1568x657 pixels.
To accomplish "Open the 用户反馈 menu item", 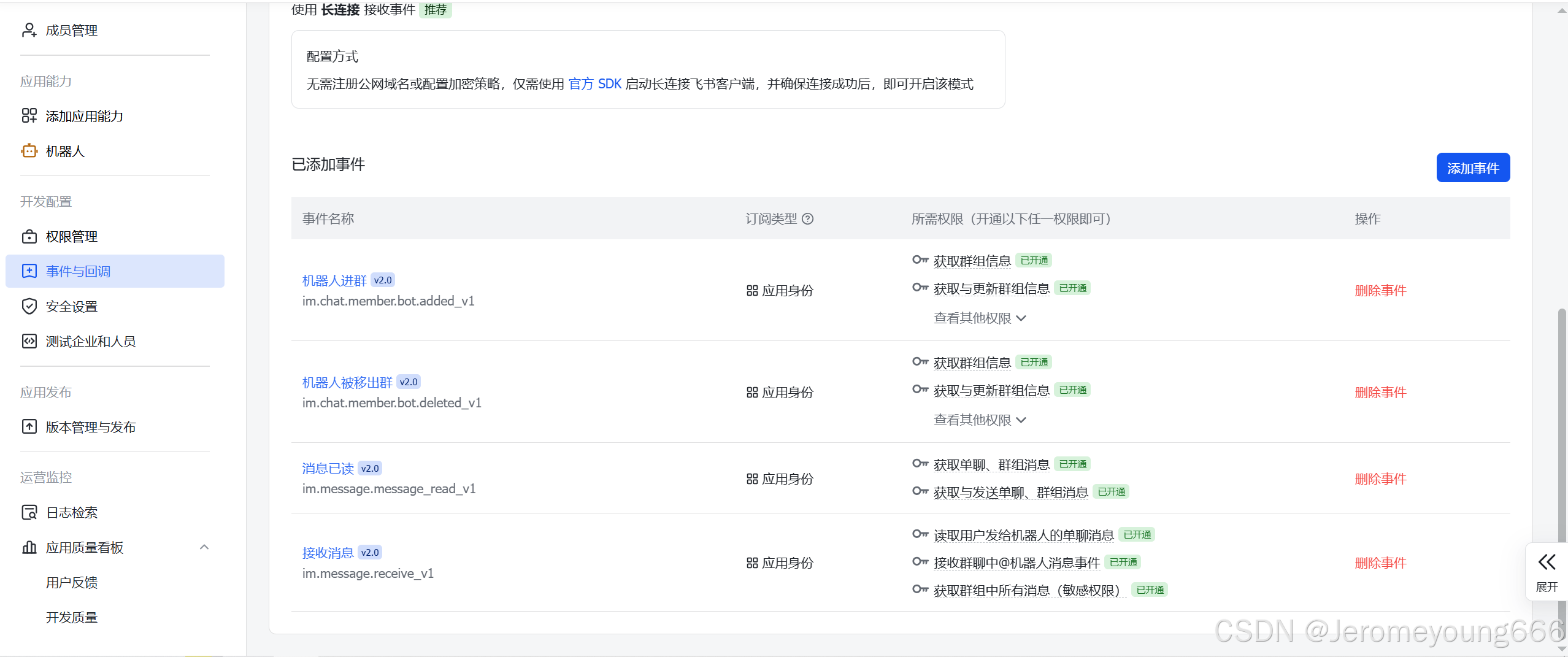I will 71,582.
